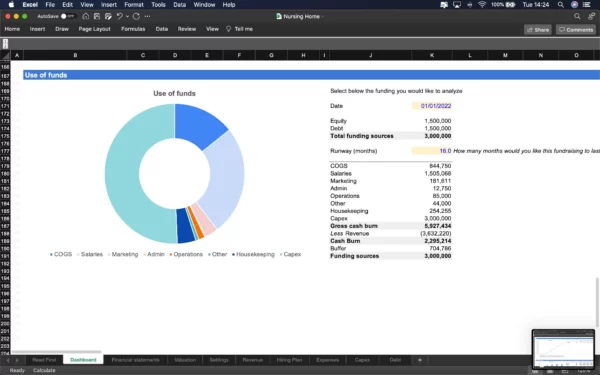Screen dimensions: 600x375
Task: Click the search magnifier in the Excel title bar
Action: click(x=577, y=16)
